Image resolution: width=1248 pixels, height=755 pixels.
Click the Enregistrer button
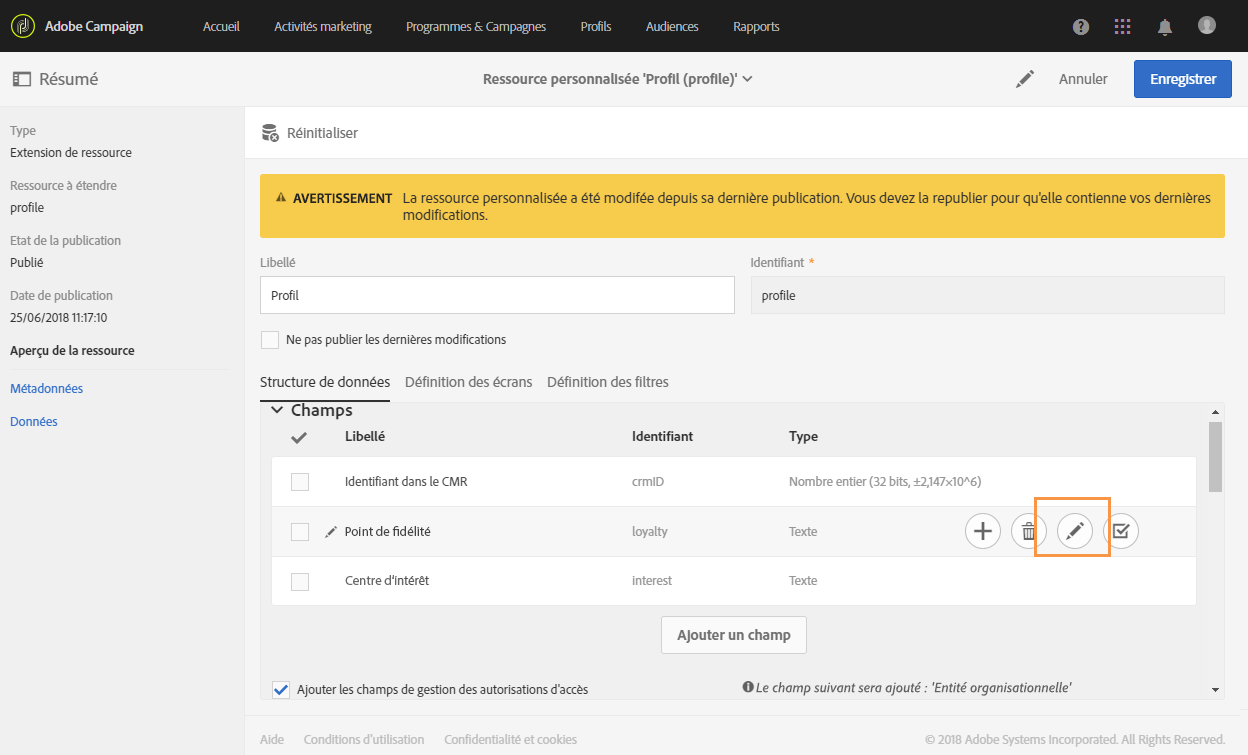[x=1182, y=79]
